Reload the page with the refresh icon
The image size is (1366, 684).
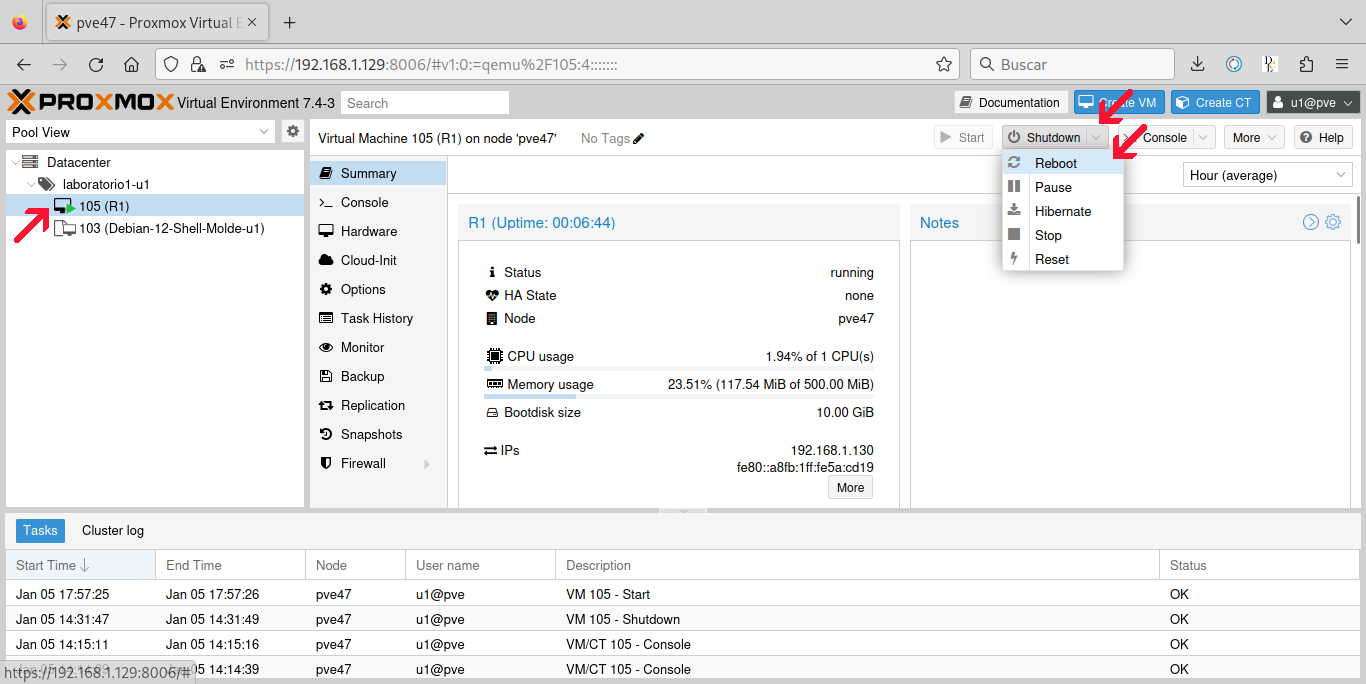click(x=96, y=64)
